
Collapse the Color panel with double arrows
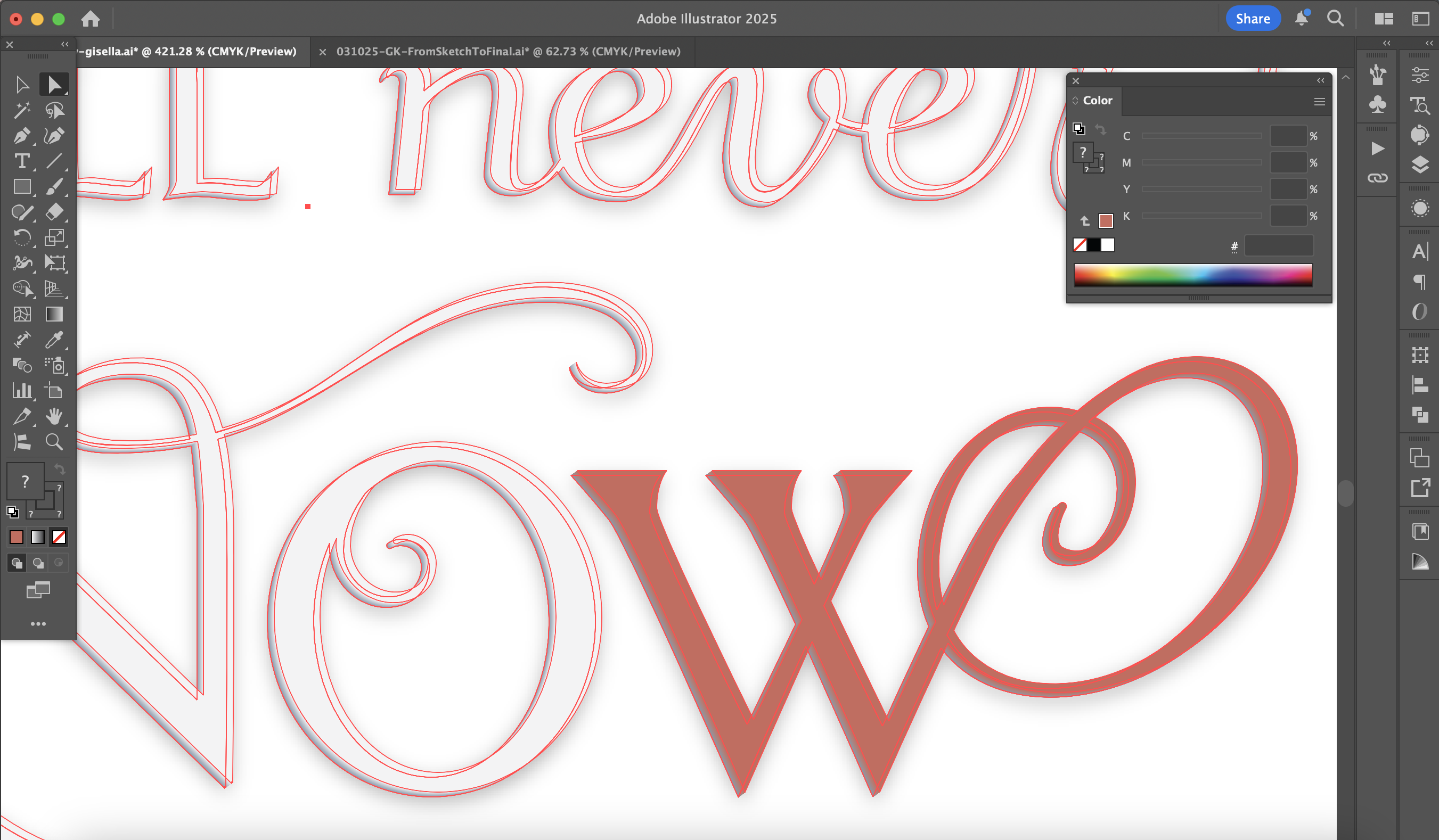pyautogui.click(x=1320, y=80)
